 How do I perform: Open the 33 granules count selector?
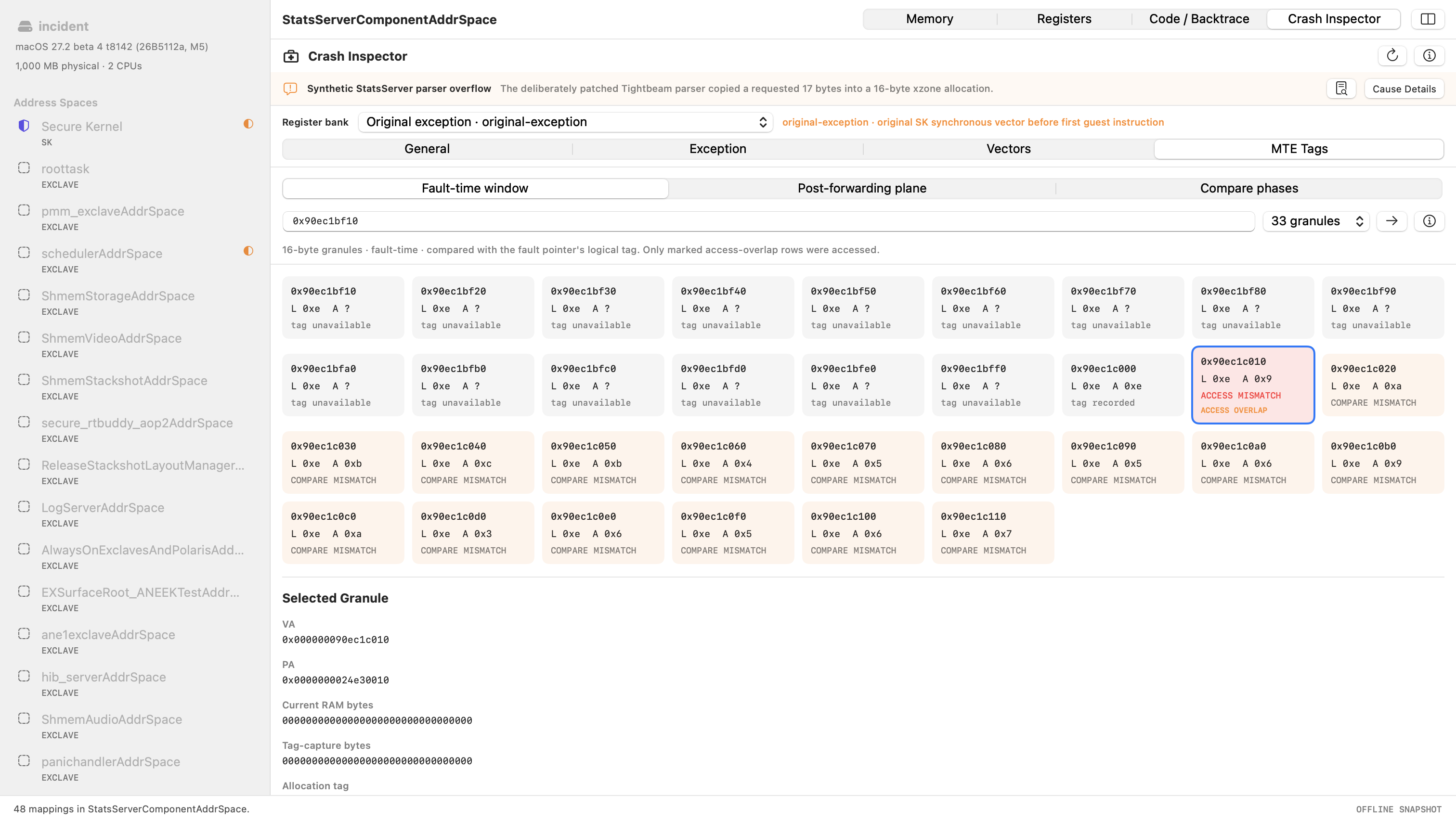[x=1316, y=221]
